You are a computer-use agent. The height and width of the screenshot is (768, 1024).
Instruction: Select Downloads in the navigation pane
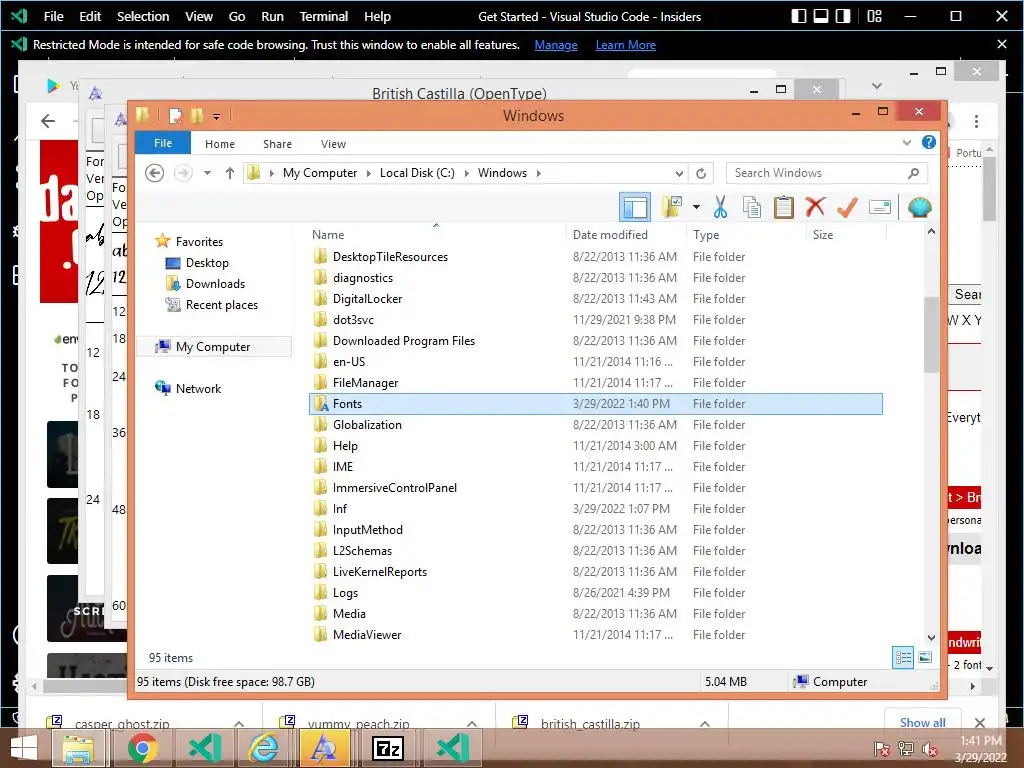(x=215, y=283)
